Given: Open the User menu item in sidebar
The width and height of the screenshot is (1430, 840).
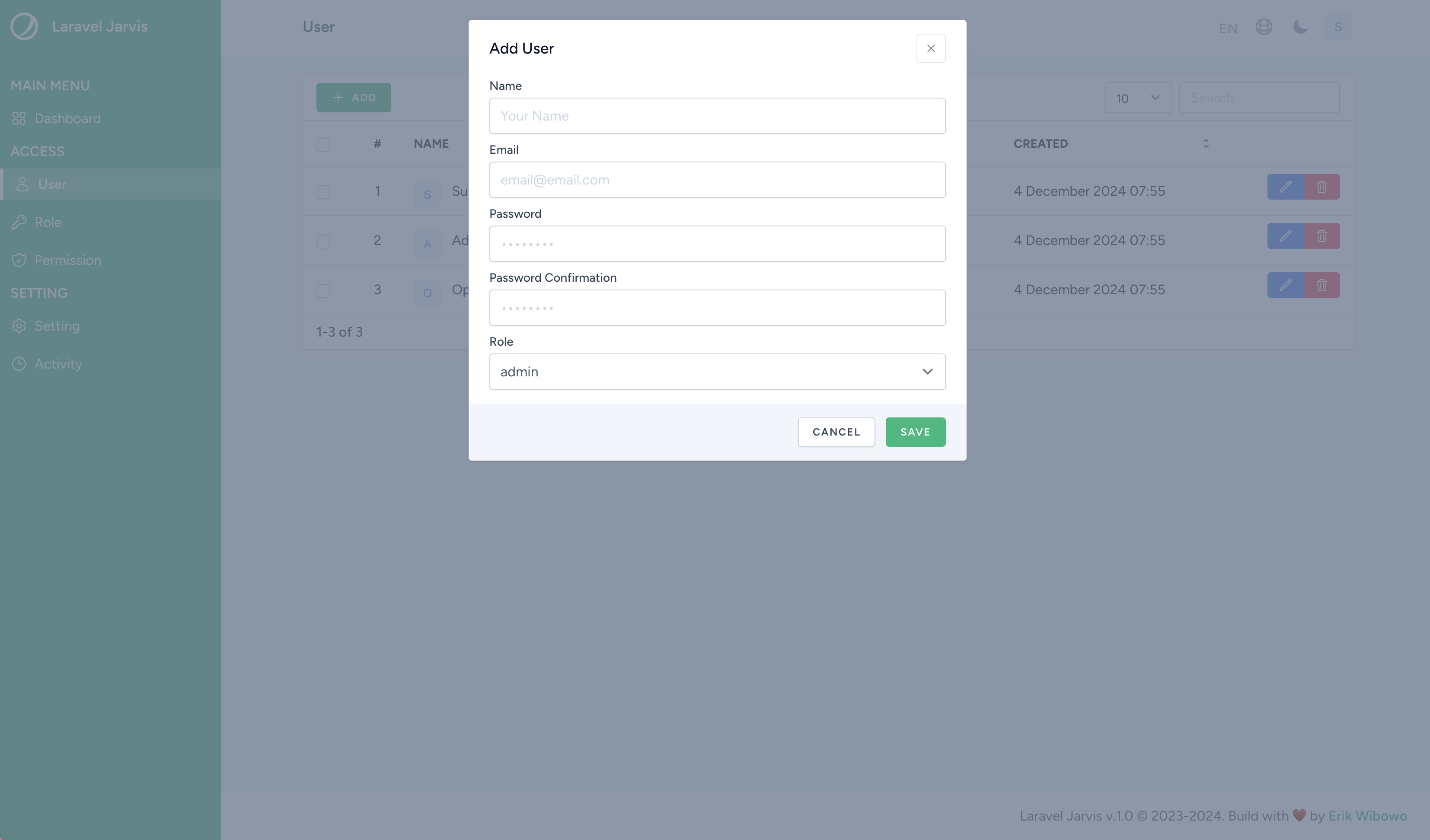Looking at the screenshot, I should [51, 184].
